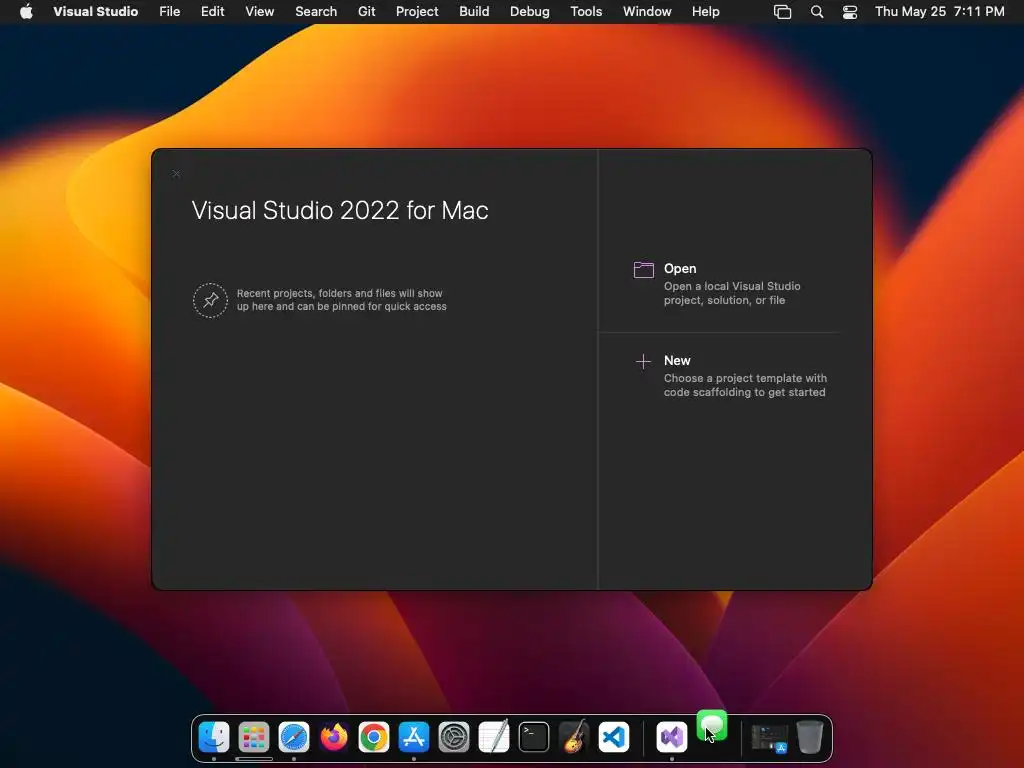The image size is (1024, 768).
Task: Open the Apple menu
Action: tap(26, 11)
